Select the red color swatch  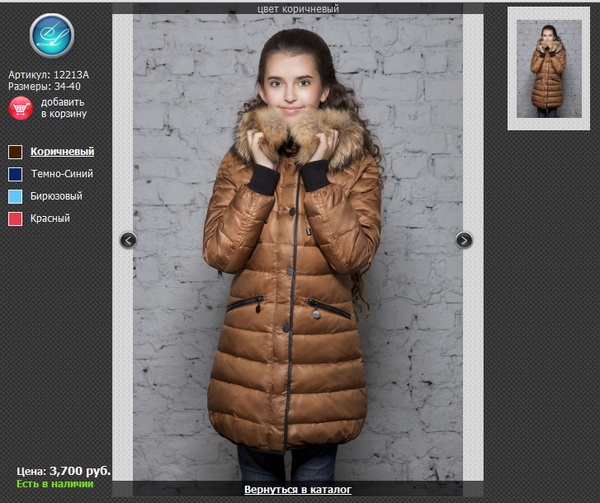pyautogui.click(x=15, y=218)
